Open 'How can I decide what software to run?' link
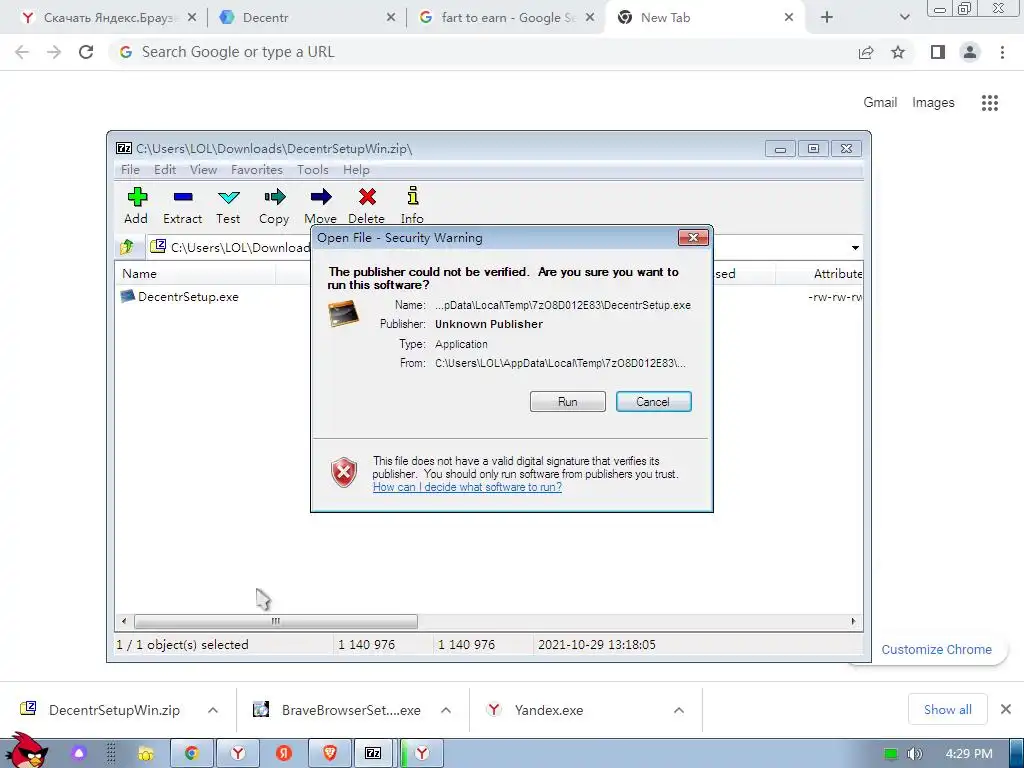1024x768 pixels. point(467,487)
